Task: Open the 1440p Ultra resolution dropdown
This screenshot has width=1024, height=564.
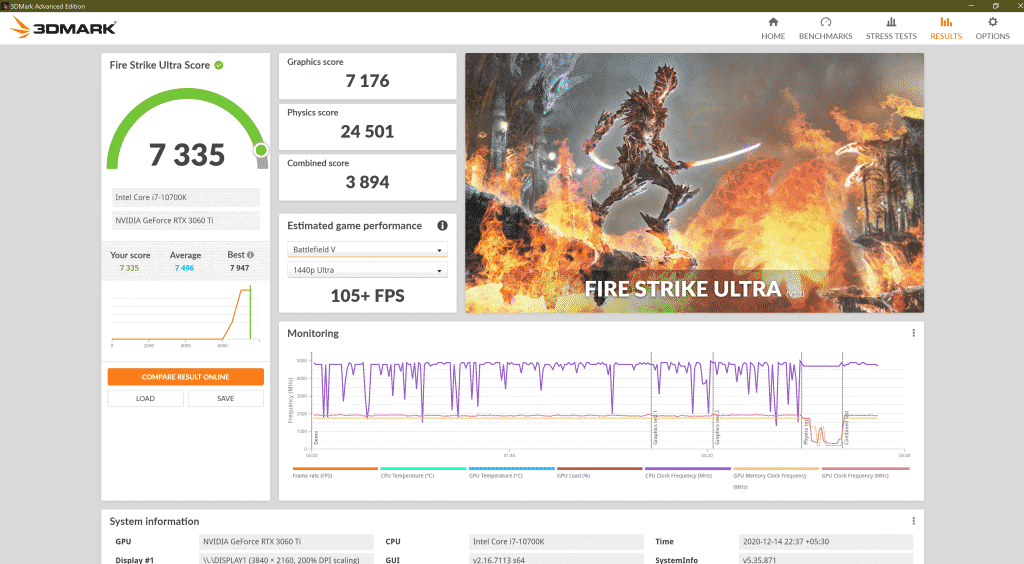Action: coord(367,270)
